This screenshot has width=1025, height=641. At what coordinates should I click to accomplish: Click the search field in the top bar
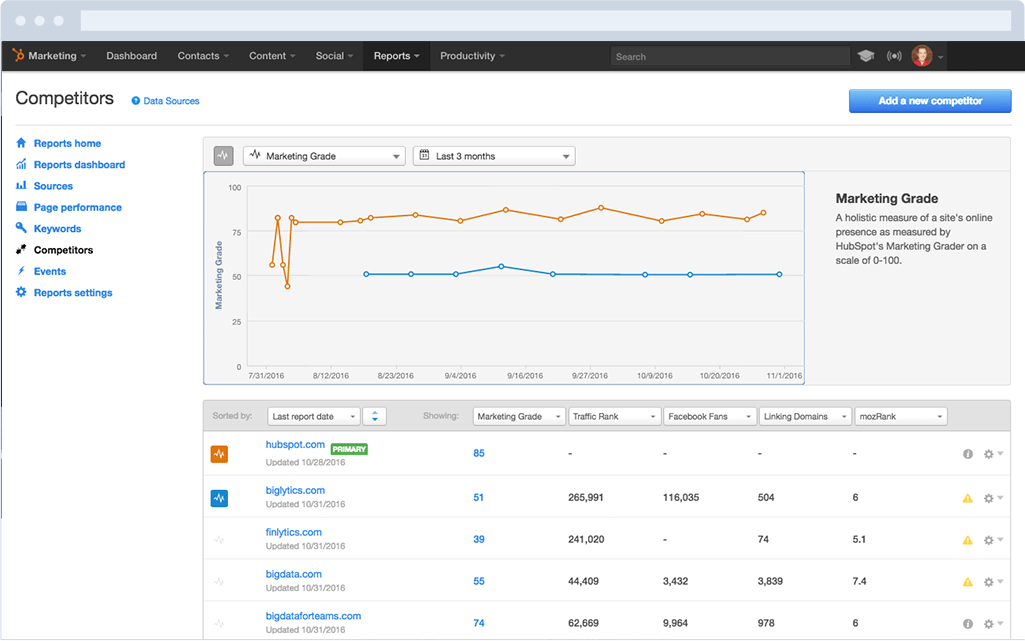pyautogui.click(x=730, y=56)
